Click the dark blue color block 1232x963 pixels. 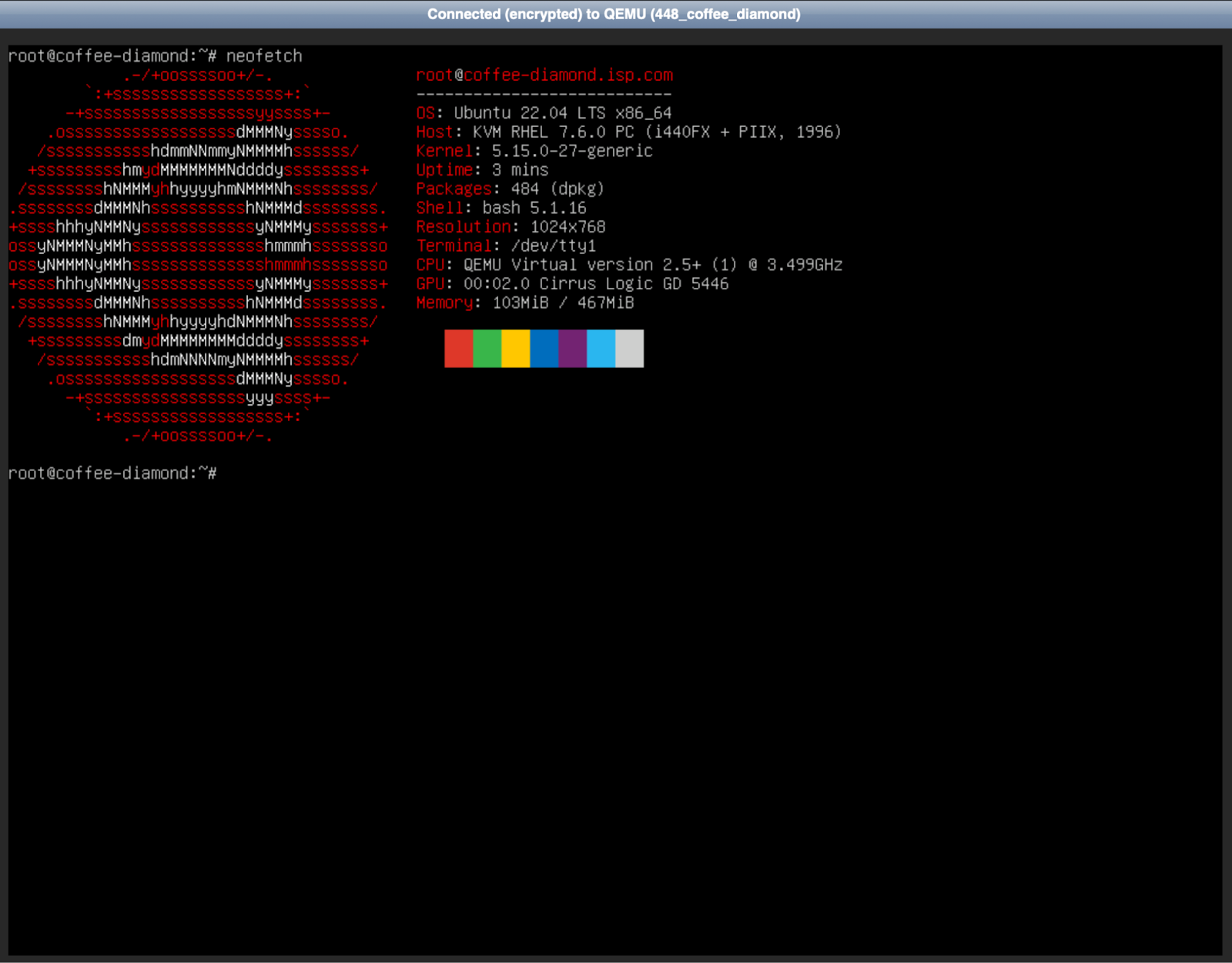coord(544,349)
